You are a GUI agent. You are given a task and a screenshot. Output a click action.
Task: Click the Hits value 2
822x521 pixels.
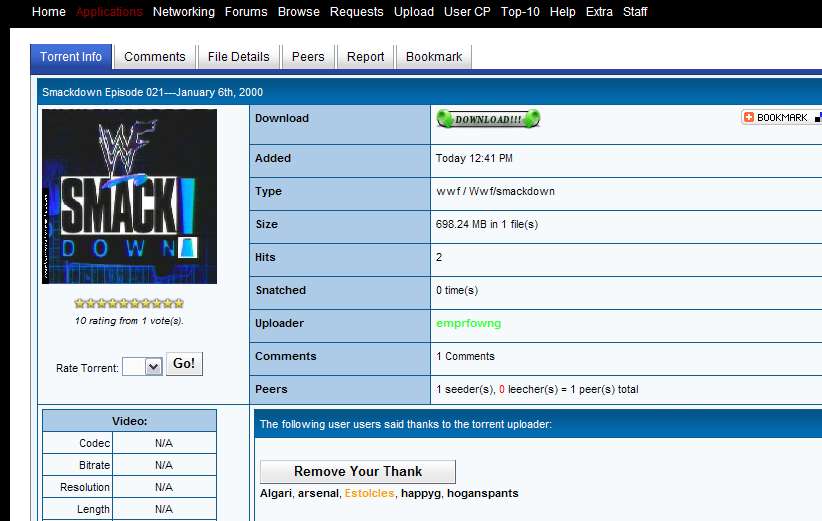tap(439, 257)
